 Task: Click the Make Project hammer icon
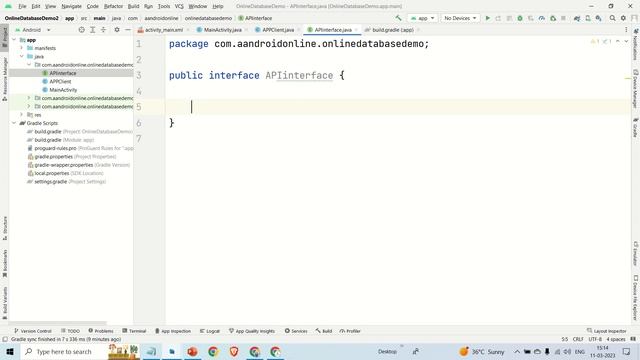pyautogui.click(x=398, y=18)
